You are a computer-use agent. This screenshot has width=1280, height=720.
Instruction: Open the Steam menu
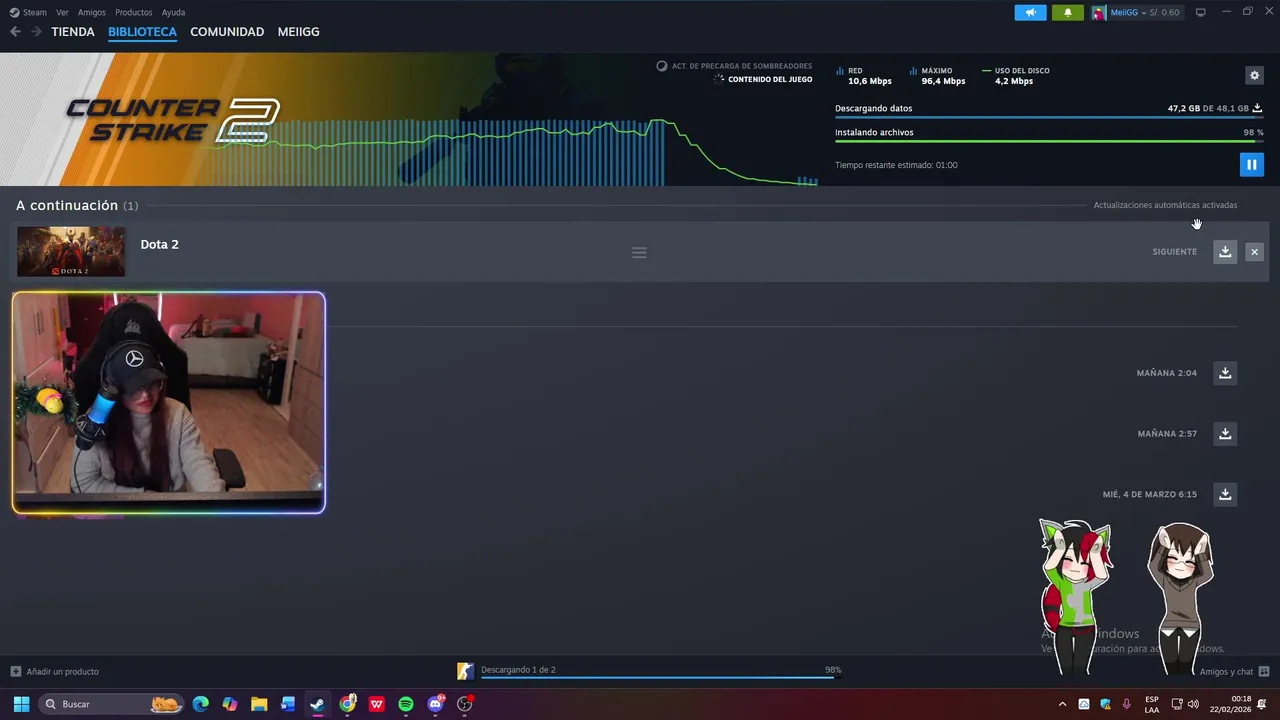coord(28,12)
